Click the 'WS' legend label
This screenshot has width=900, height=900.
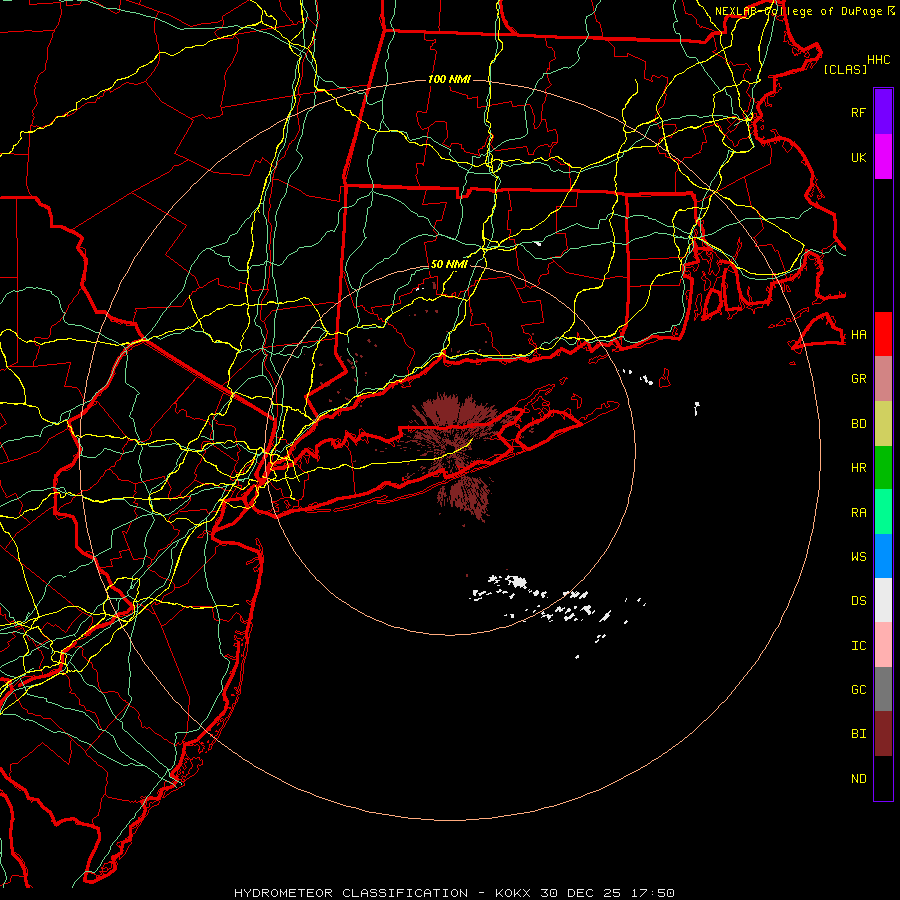pyautogui.click(x=858, y=556)
